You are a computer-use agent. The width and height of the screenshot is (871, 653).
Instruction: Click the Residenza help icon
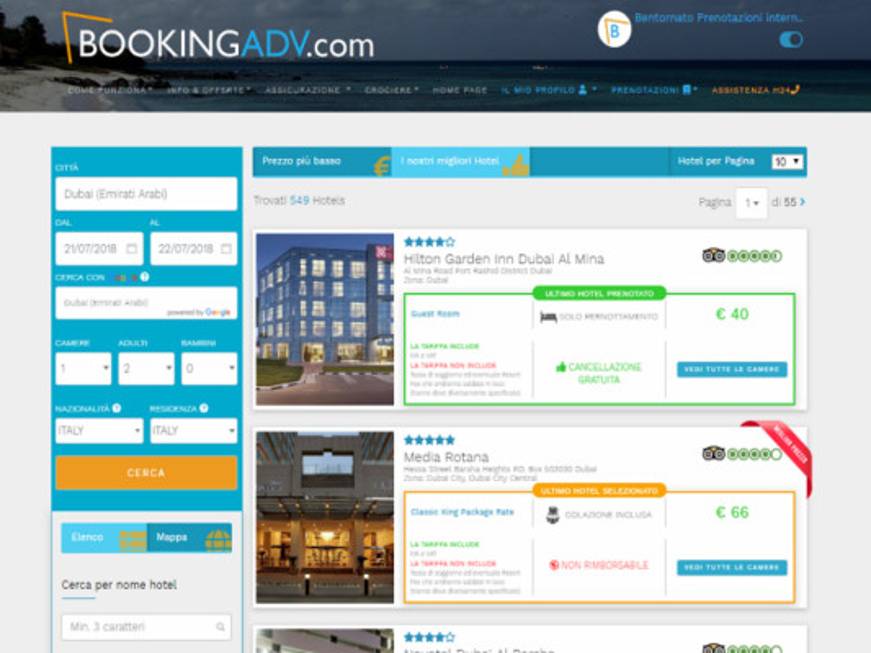[x=204, y=408]
